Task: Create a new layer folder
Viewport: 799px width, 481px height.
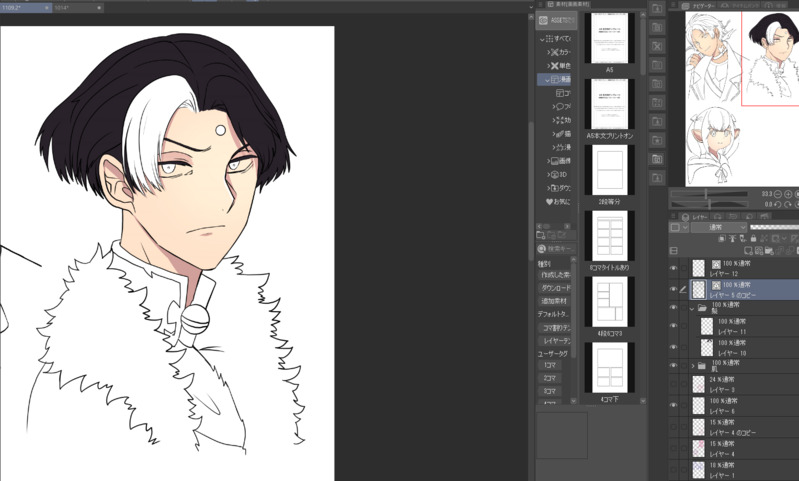Action: pyautogui.click(x=769, y=251)
